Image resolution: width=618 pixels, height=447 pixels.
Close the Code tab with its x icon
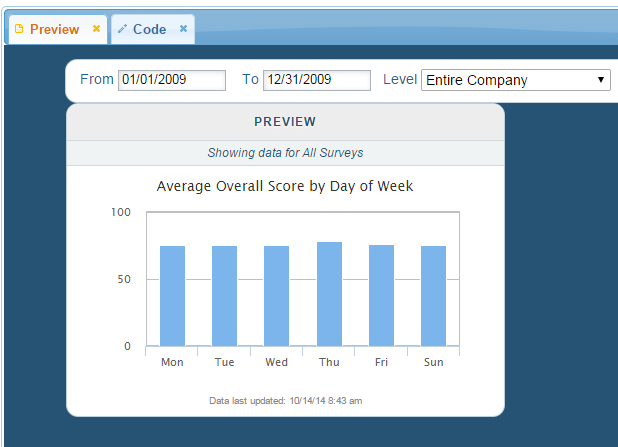(183, 28)
